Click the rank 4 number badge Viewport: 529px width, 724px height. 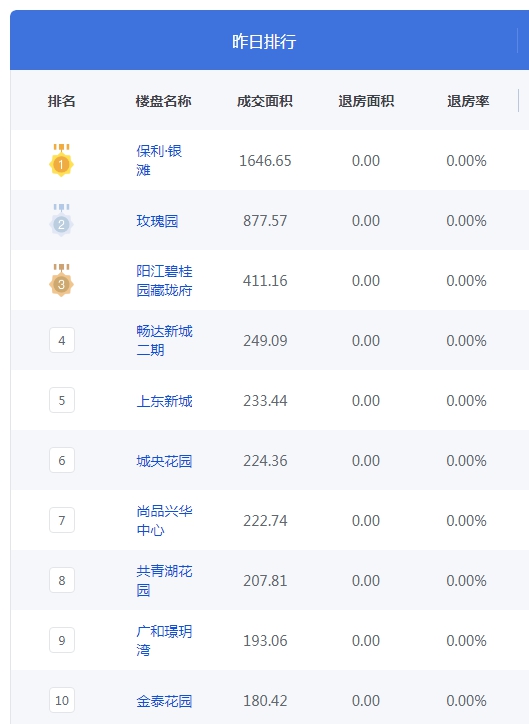tap(62, 340)
